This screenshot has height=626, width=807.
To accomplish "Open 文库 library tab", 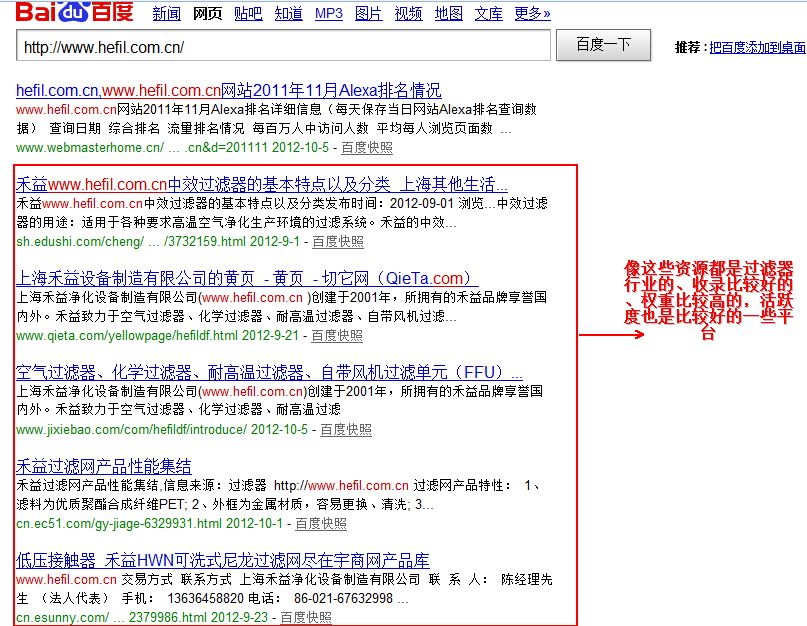I will click(x=488, y=13).
